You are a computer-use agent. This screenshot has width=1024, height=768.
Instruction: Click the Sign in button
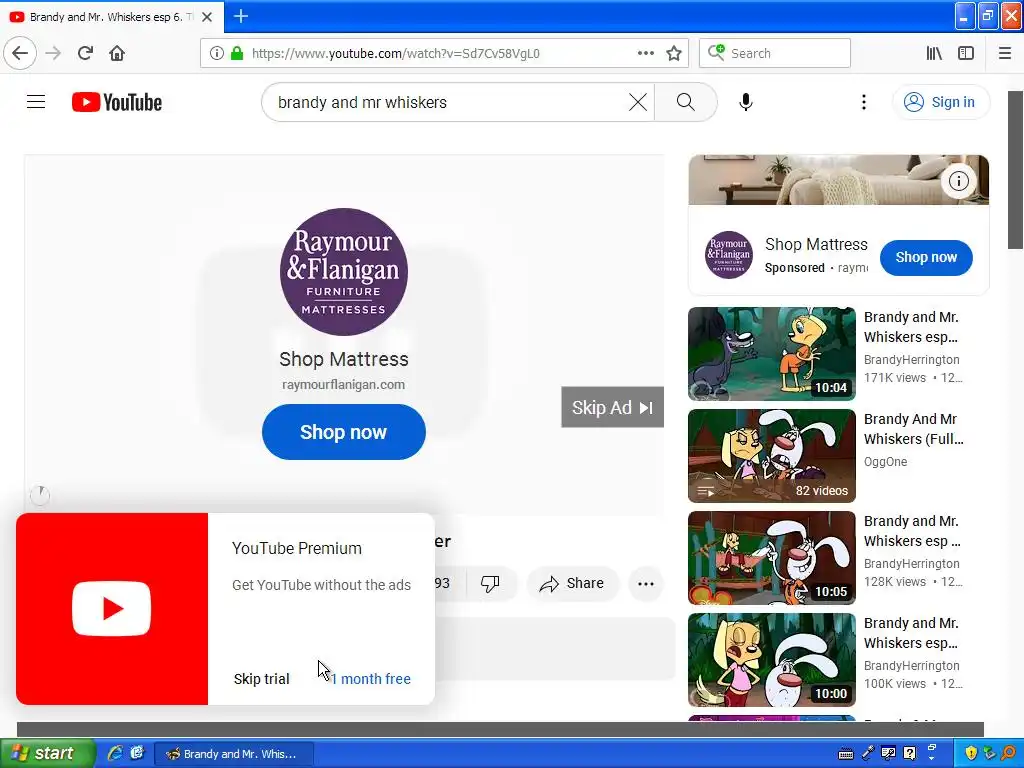point(940,102)
